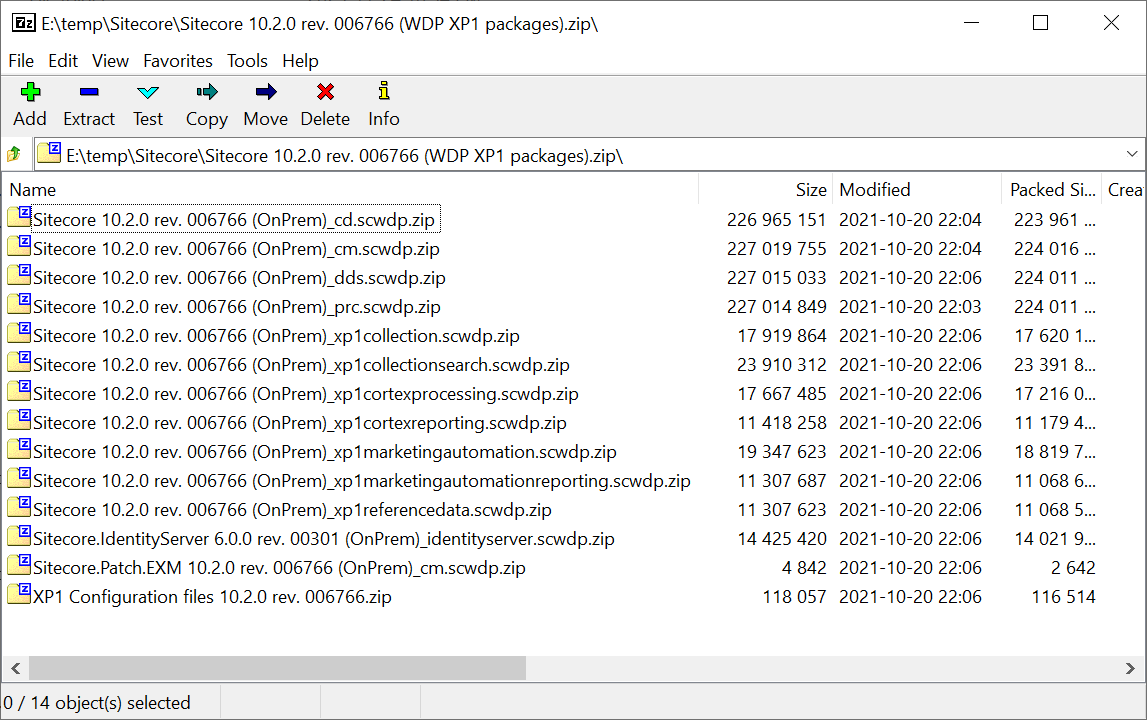
Task: Click the green up-one-level arrow icon
Action: pyautogui.click(x=15, y=154)
